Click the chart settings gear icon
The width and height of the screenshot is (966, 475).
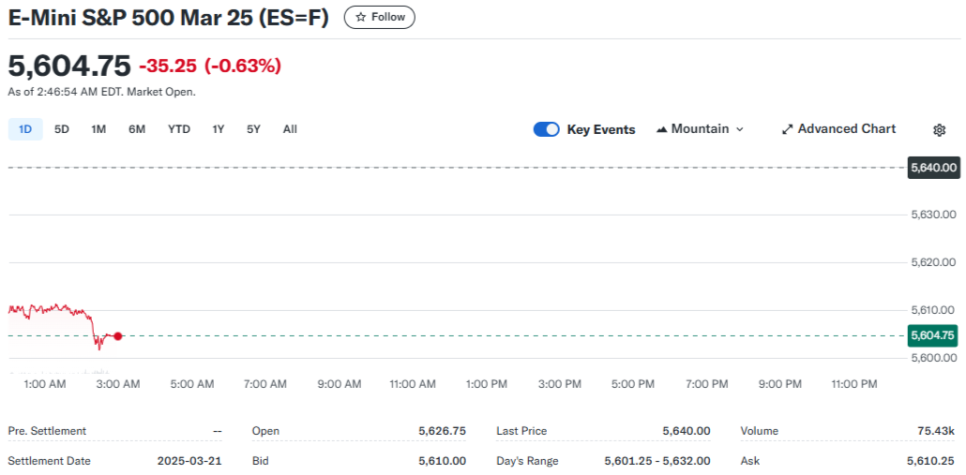pos(939,130)
